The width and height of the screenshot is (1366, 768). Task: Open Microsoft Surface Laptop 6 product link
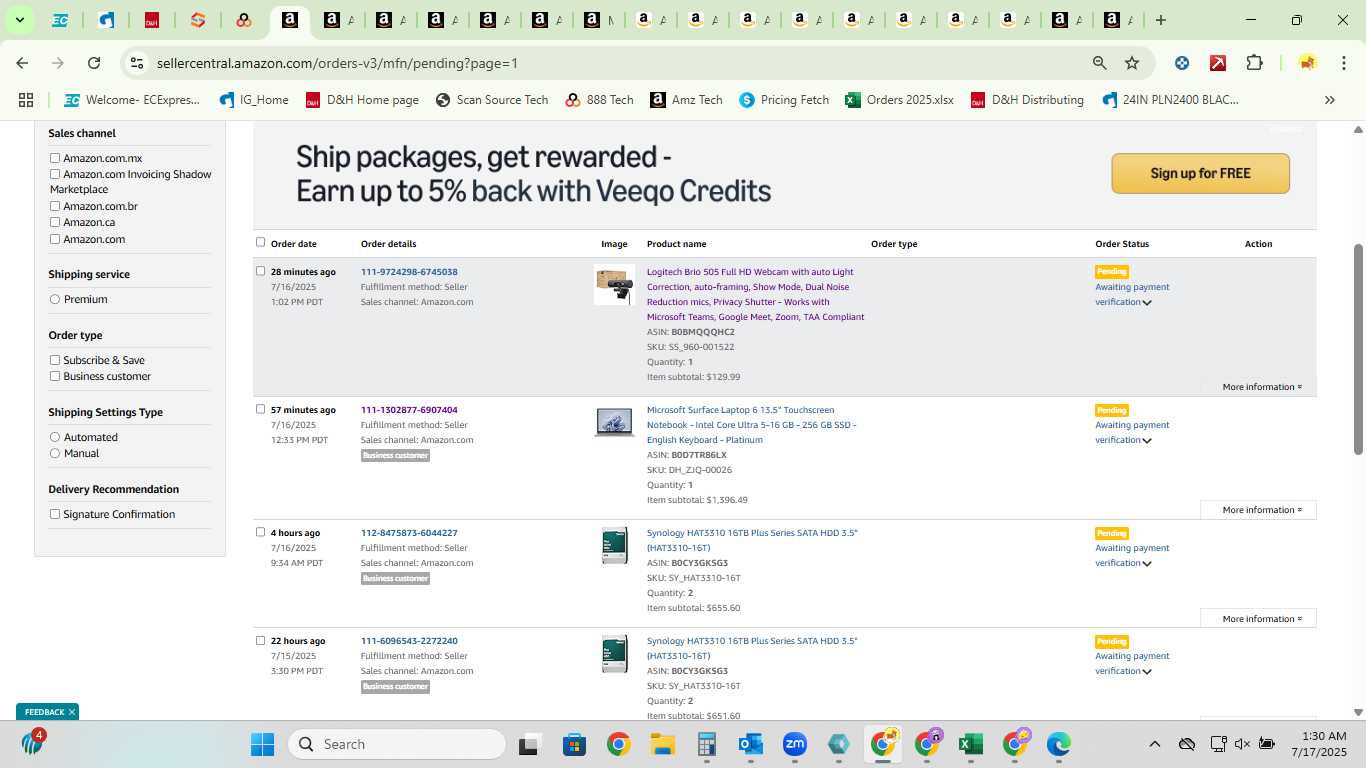click(x=751, y=425)
